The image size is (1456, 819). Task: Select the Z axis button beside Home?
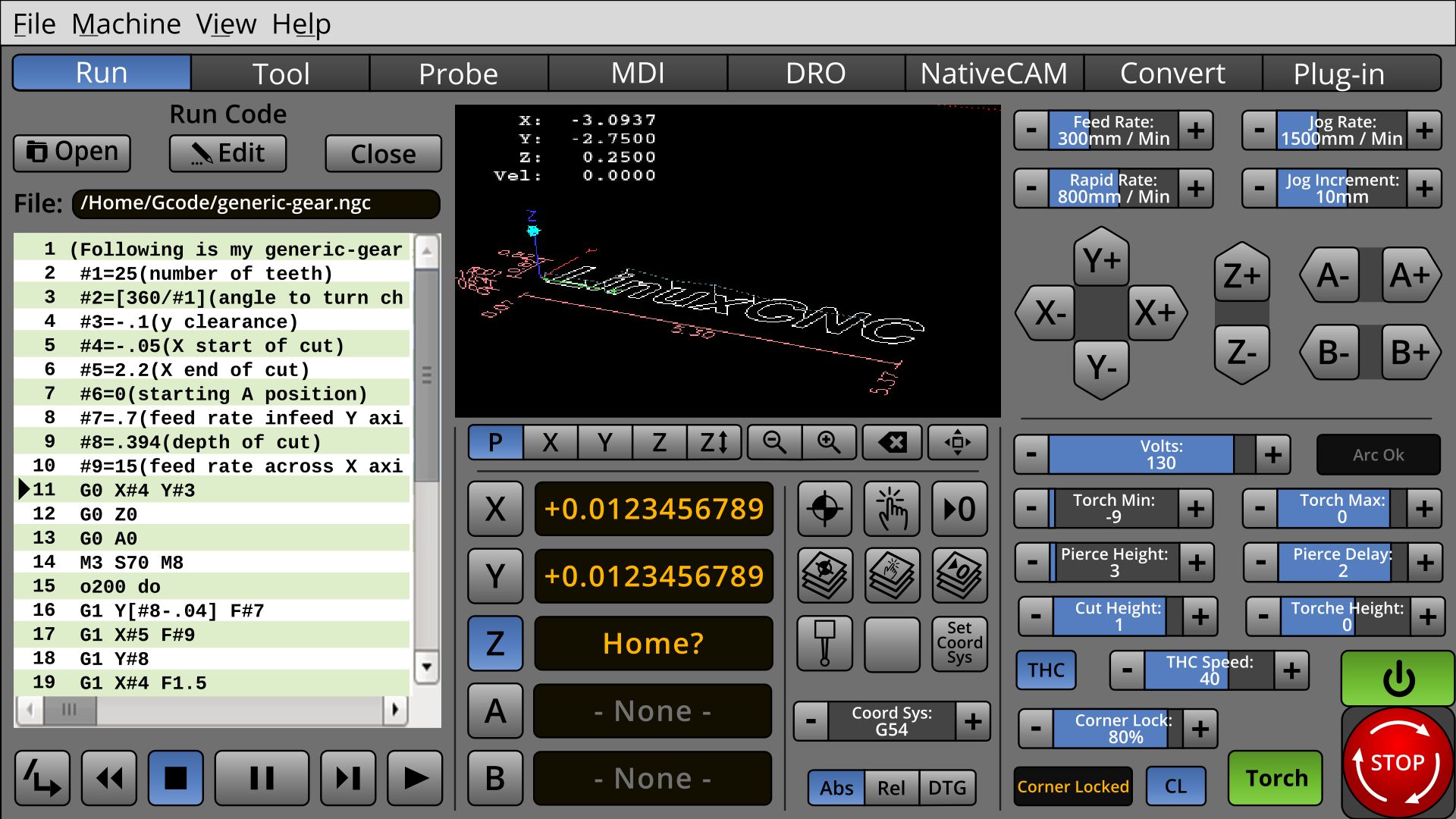[x=495, y=643]
